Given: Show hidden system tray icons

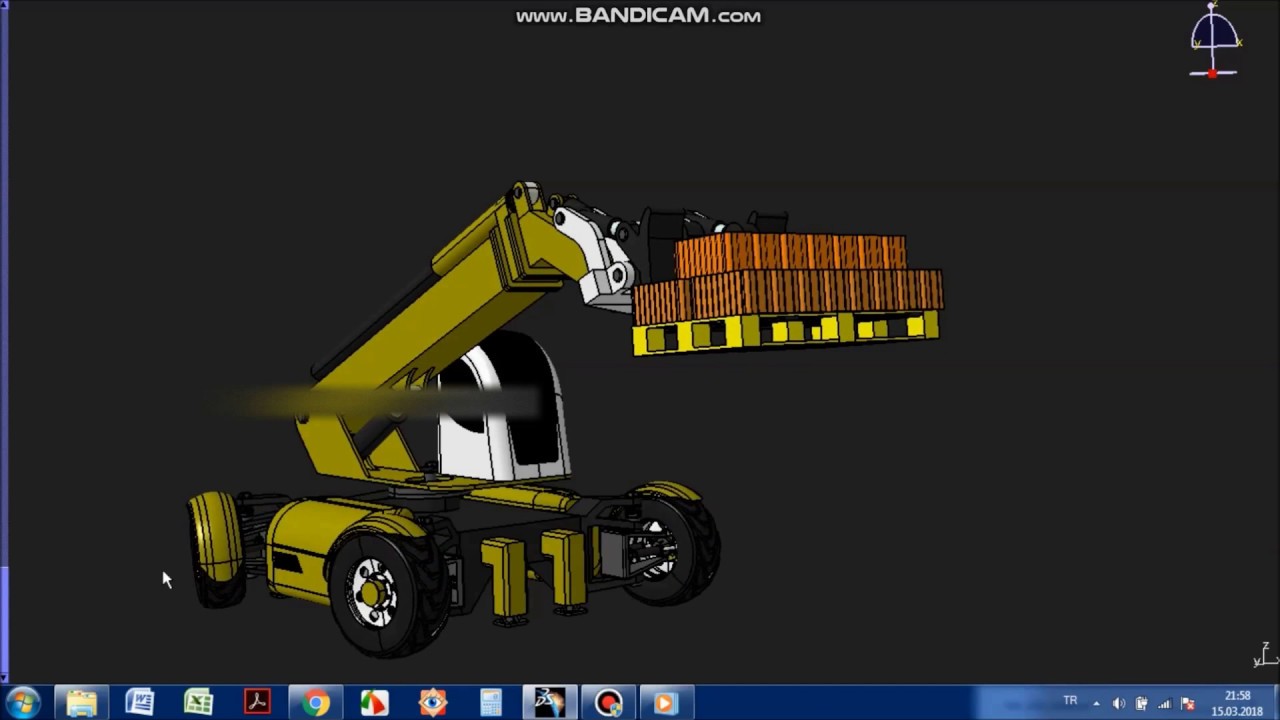Looking at the screenshot, I should pos(1096,703).
